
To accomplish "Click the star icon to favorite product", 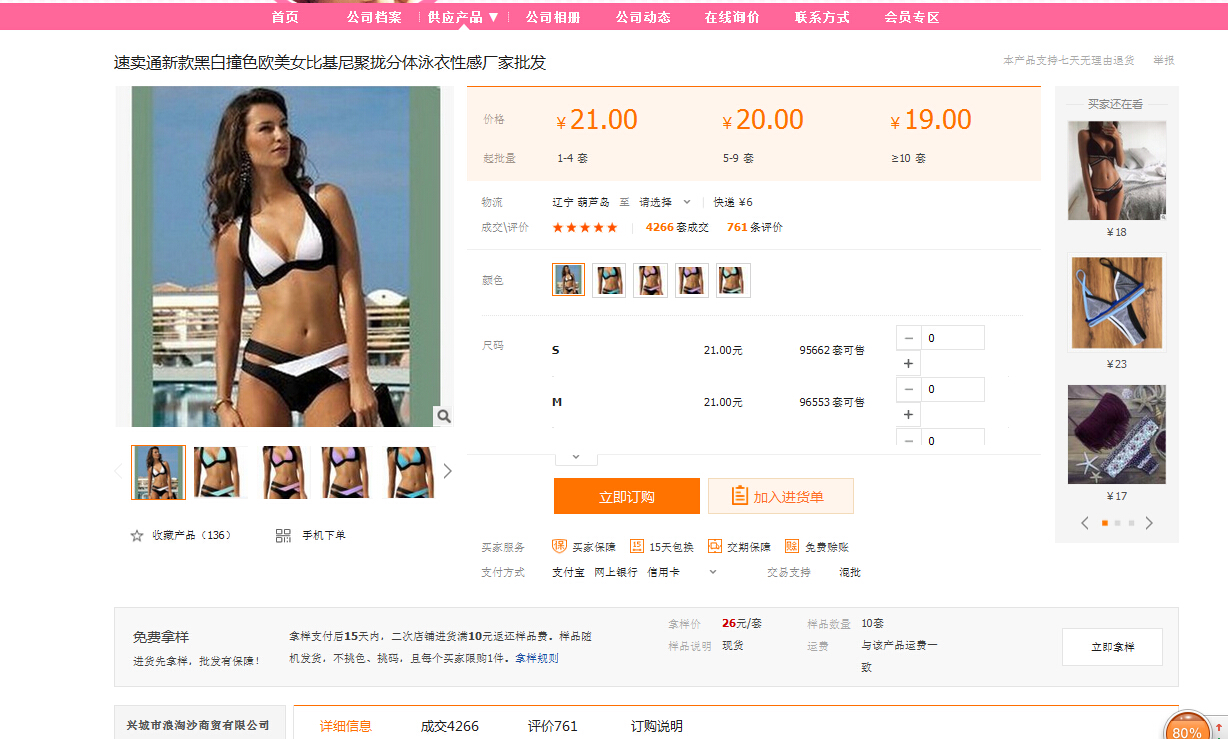I will 137,536.
